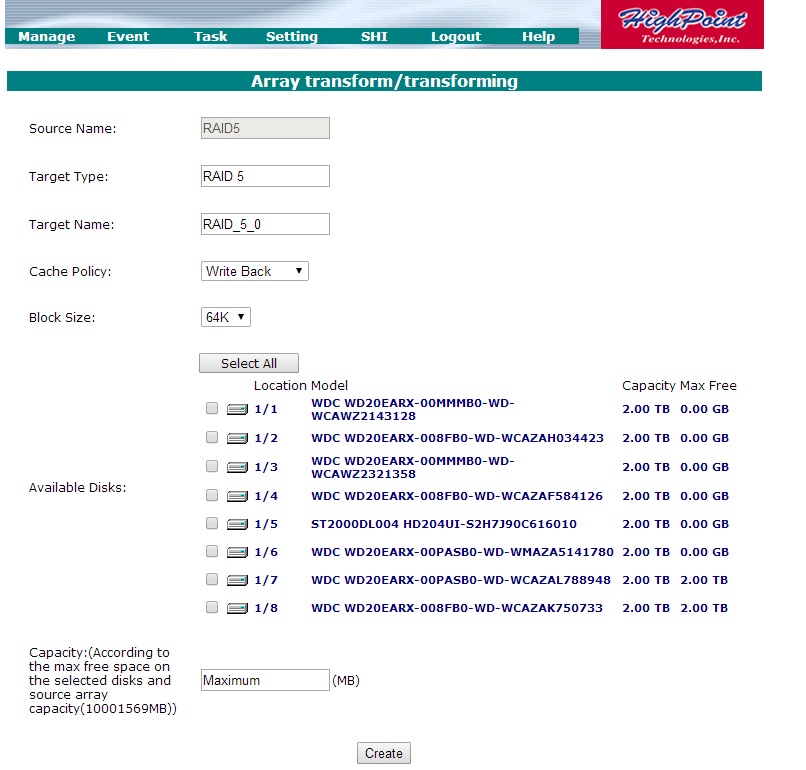Image resolution: width=806 pixels, height=770 pixels.
Task: Tick the checkbox for disk 1/8
Action: (x=212, y=607)
